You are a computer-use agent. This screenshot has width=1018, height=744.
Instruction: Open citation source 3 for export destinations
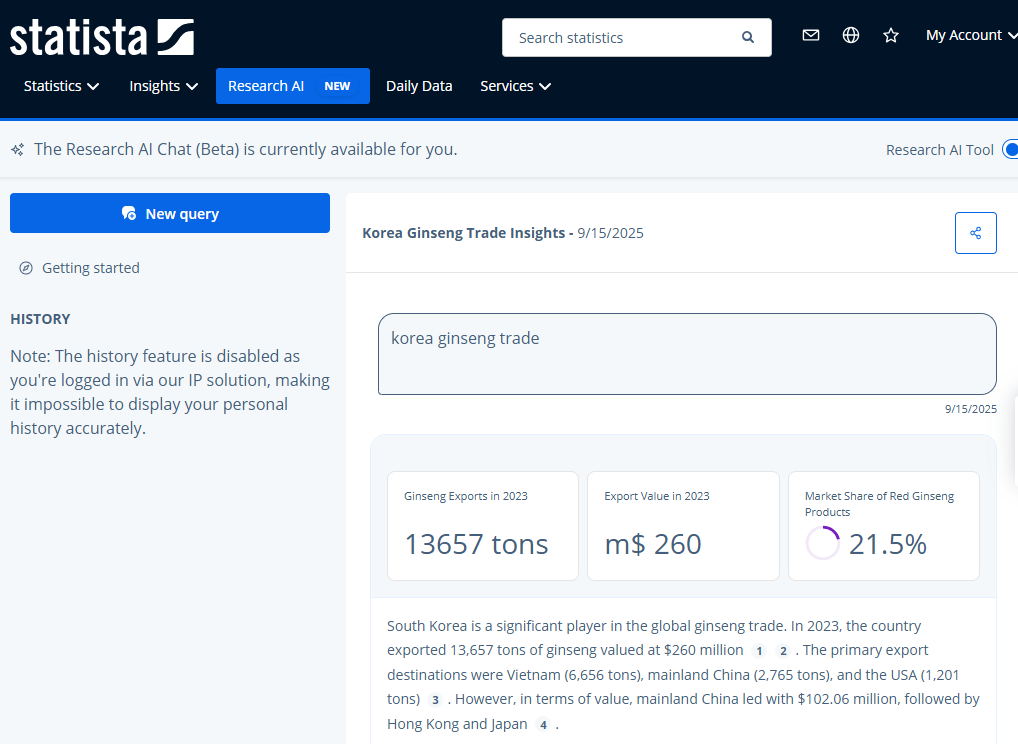pyautogui.click(x=435, y=699)
